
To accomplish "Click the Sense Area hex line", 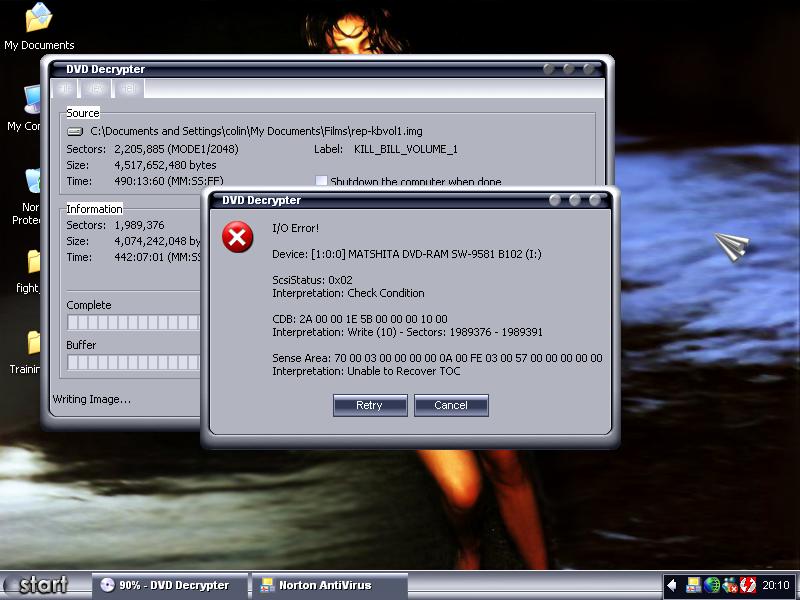I will point(437,358).
